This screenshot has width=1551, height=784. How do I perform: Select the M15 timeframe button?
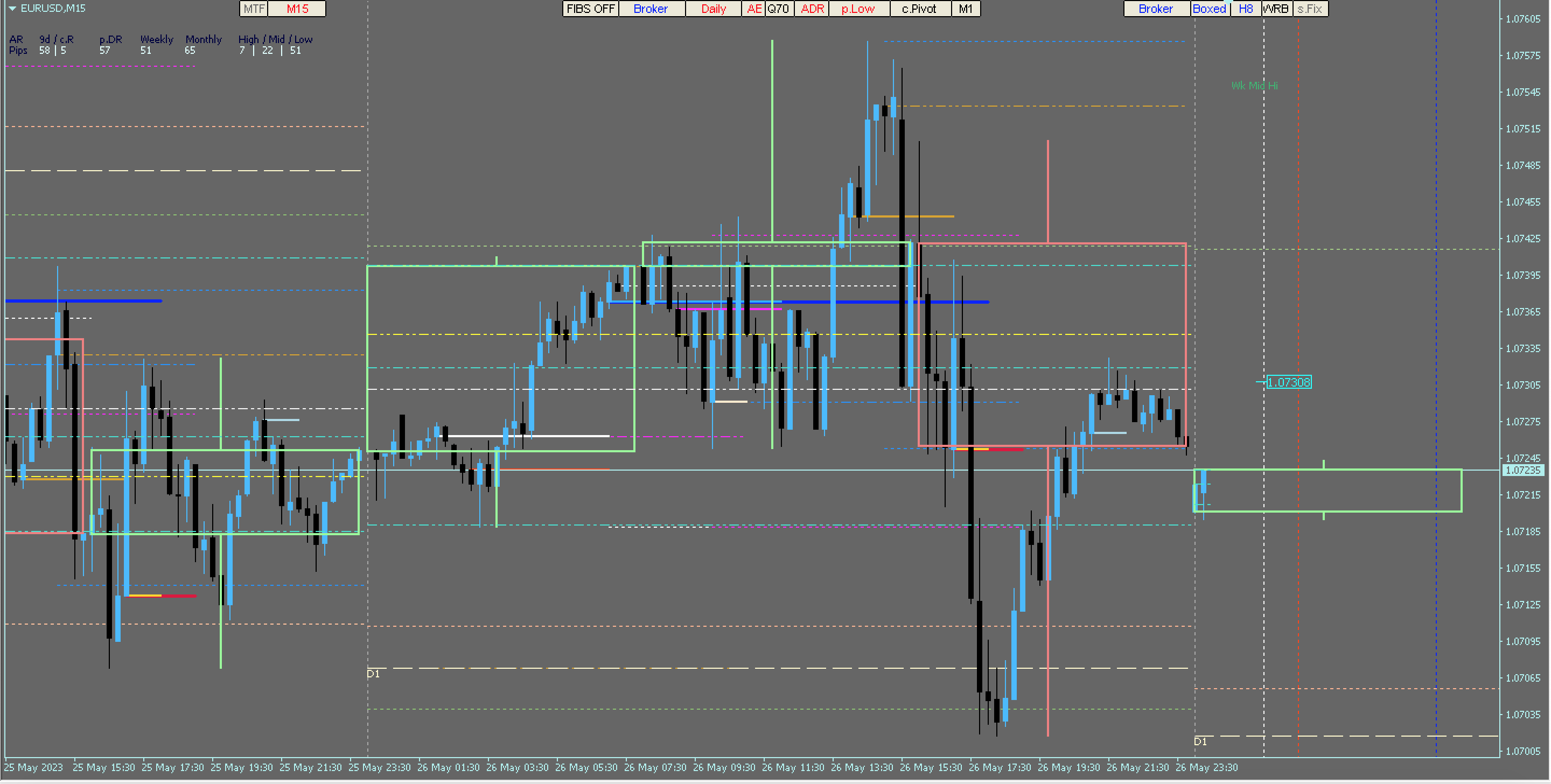[x=297, y=9]
